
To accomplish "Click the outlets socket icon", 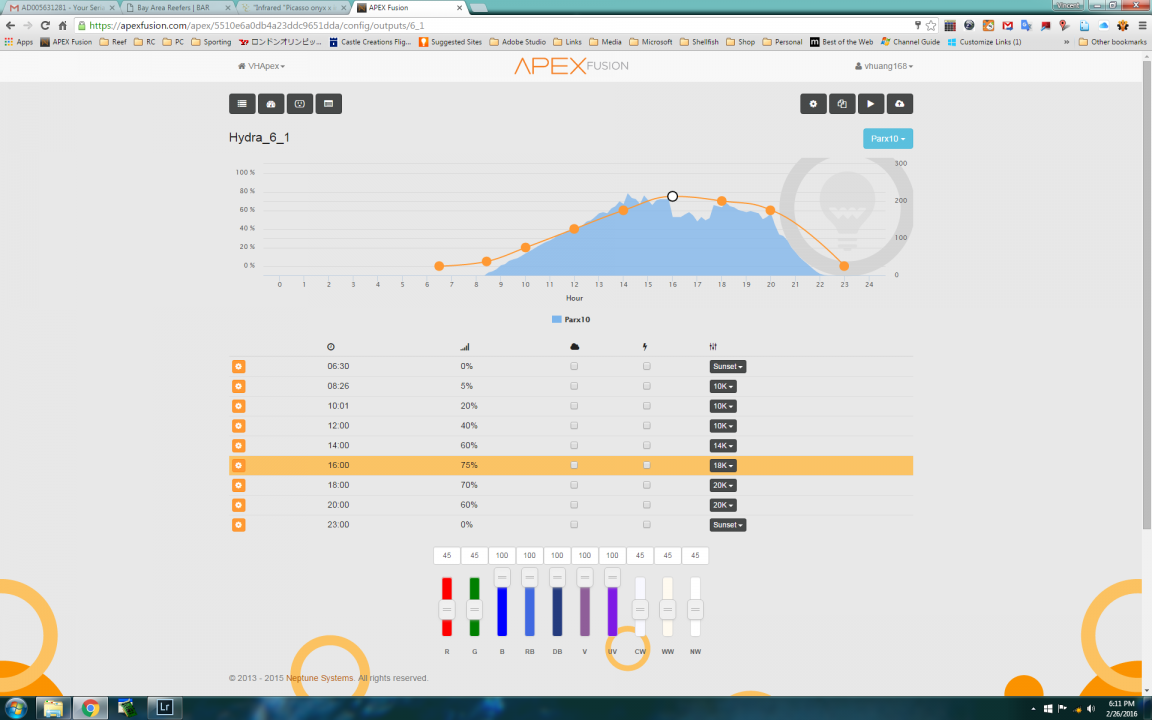I will [x=300, y=103].
